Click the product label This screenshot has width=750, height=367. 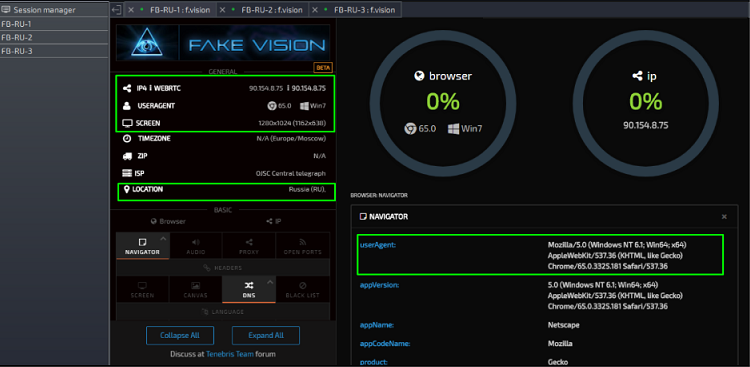374,362
